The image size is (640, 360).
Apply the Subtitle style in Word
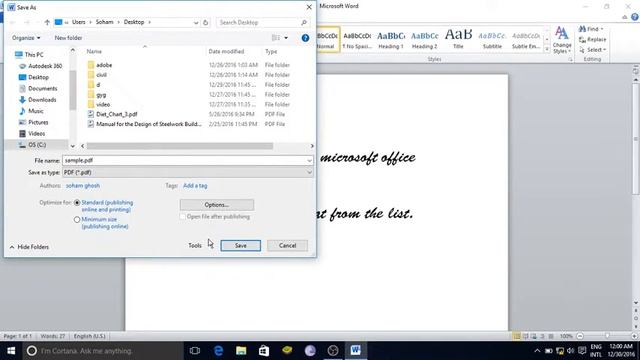point(492,40)
